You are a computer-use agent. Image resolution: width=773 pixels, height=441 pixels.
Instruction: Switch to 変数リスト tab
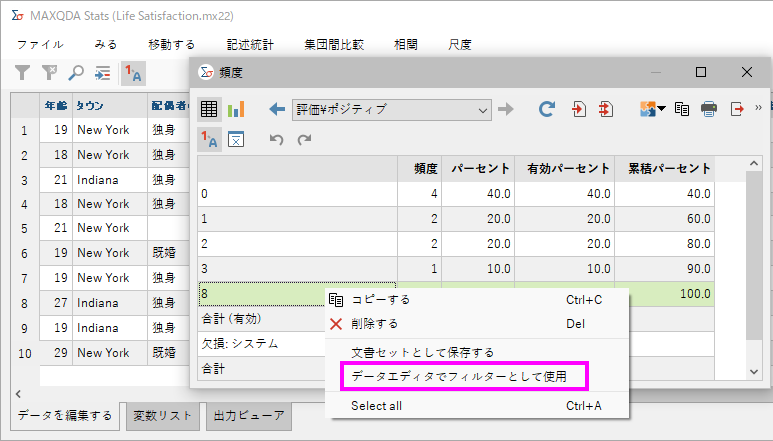tap(163, 415)
